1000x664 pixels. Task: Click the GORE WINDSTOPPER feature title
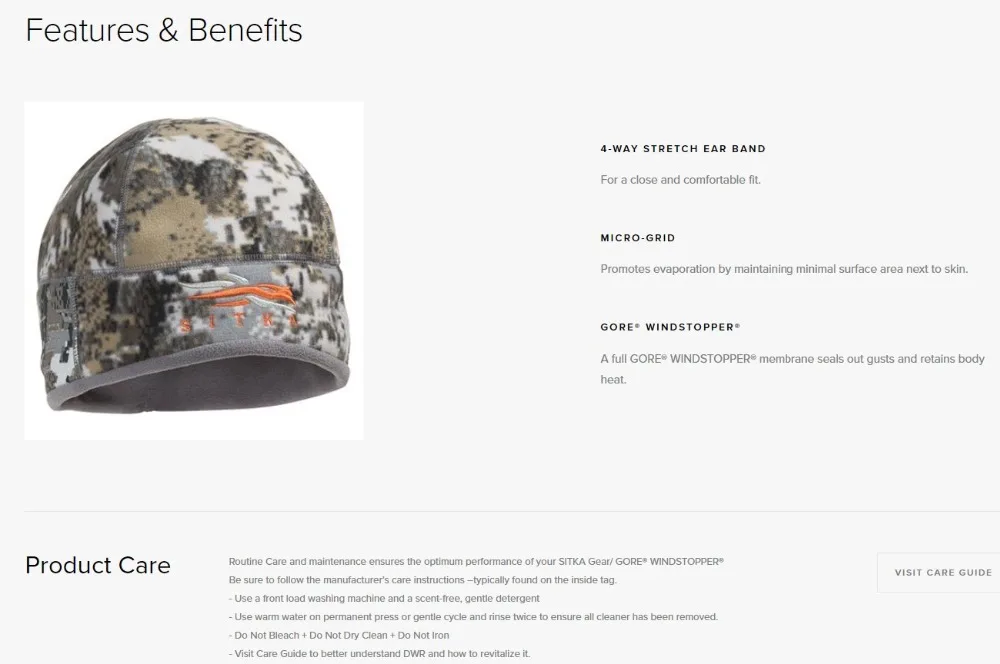point(670,327)
